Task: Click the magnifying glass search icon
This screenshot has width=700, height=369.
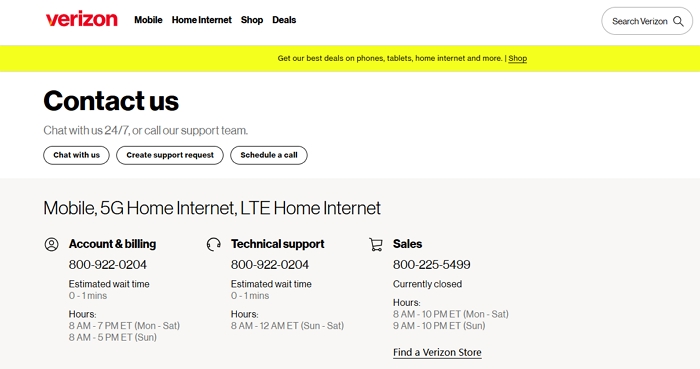Action: tap(678, 21)
